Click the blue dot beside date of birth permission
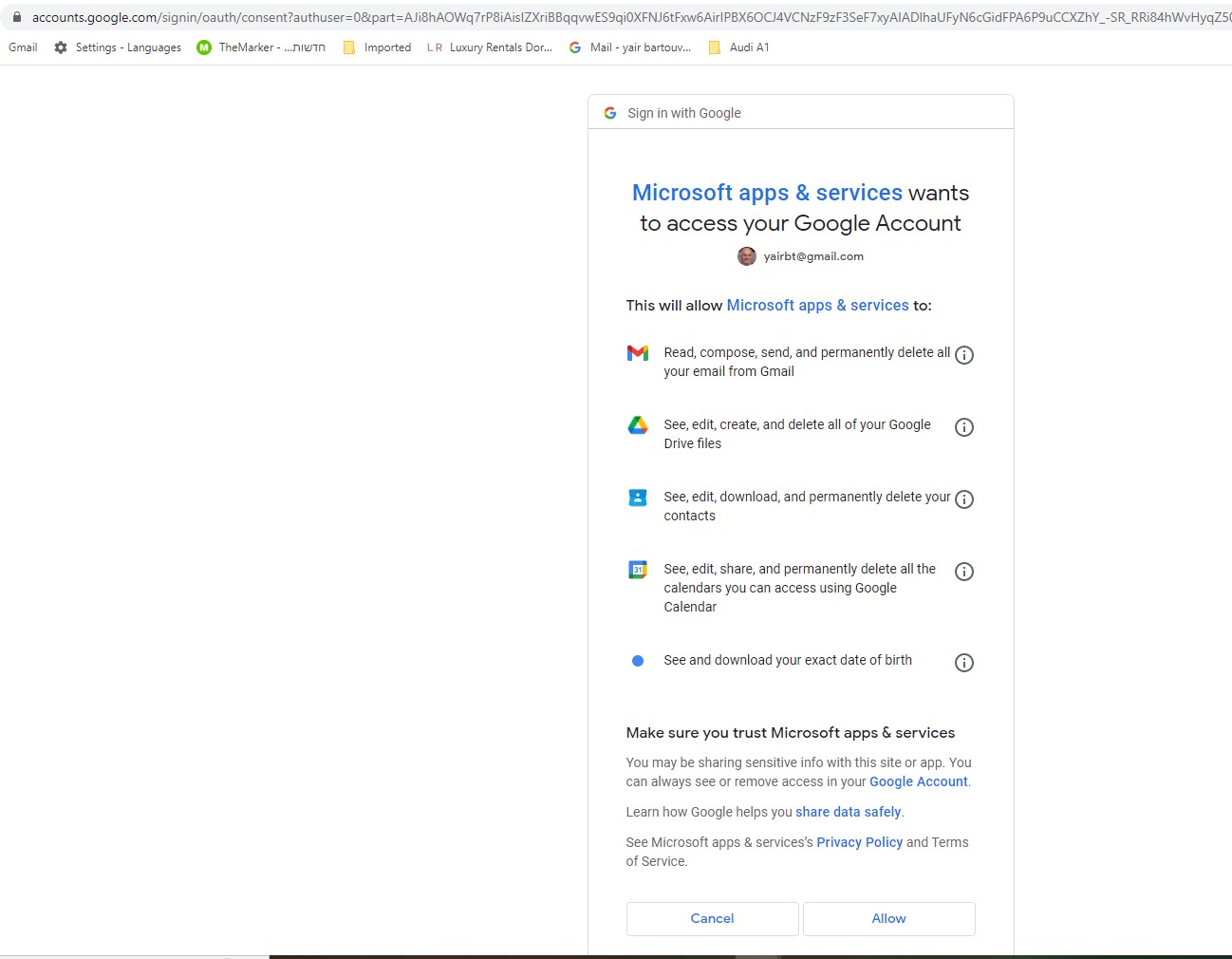This screenshot has width=1232, height=959. click(x=638, y=661)
